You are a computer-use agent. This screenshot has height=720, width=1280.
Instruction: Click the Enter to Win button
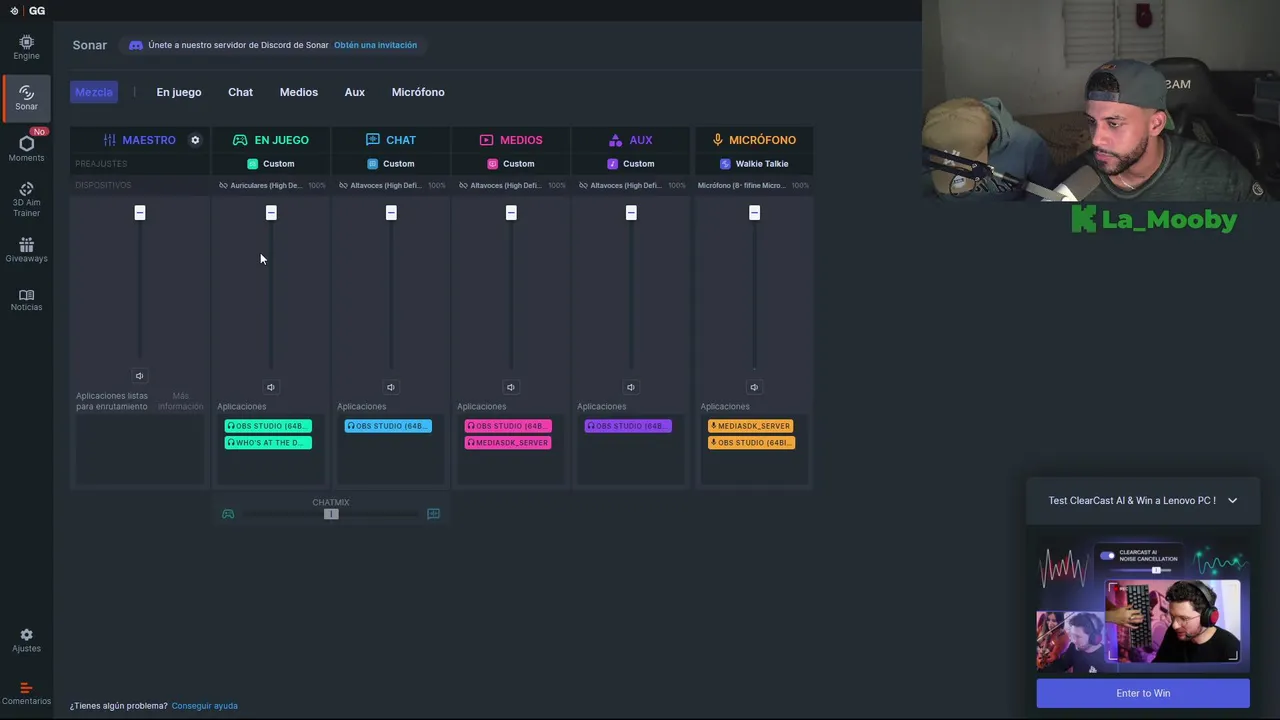(1143, 693)
